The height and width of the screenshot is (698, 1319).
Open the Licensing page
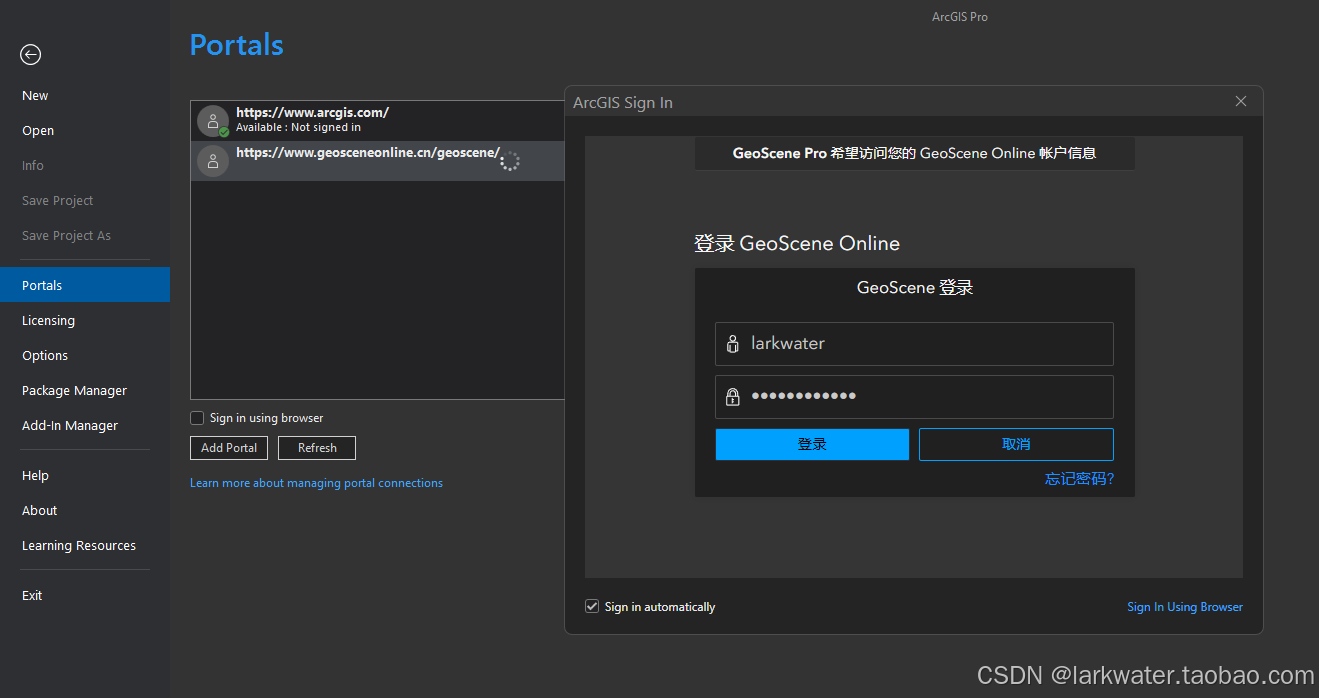tap(48, 321)
